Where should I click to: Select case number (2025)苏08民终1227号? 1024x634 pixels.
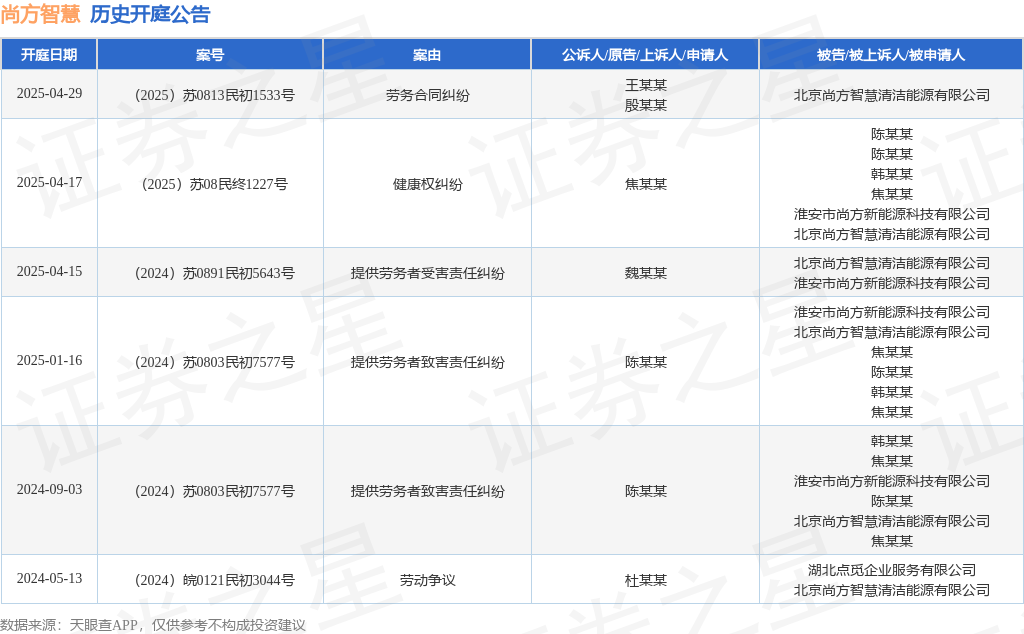214,184
